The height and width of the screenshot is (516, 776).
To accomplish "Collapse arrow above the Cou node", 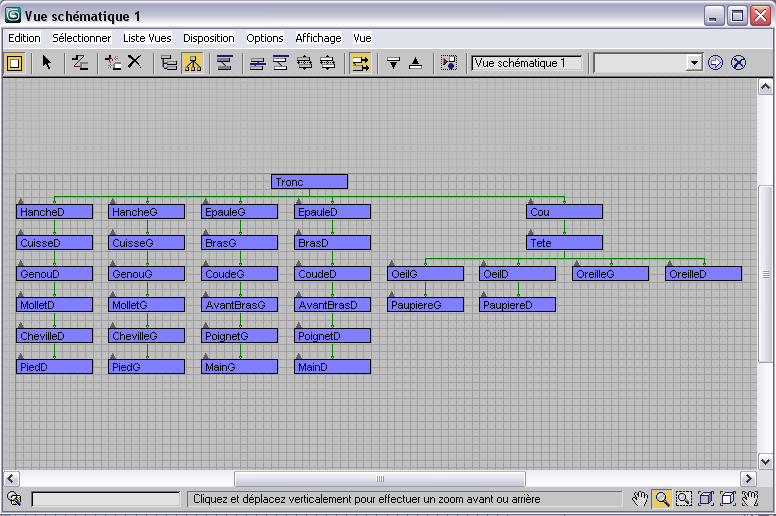I will pyautogui.click(x=531, y=201).
